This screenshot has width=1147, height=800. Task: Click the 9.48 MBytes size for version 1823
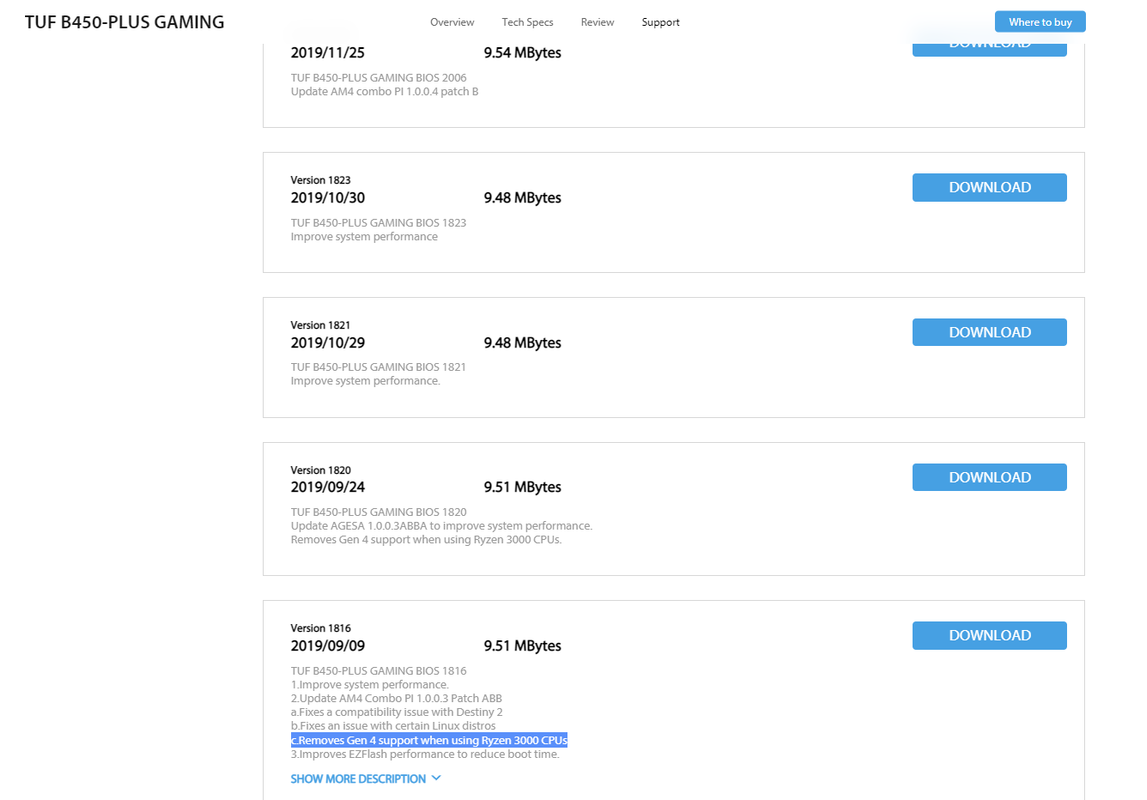click(x=522, y=197)
